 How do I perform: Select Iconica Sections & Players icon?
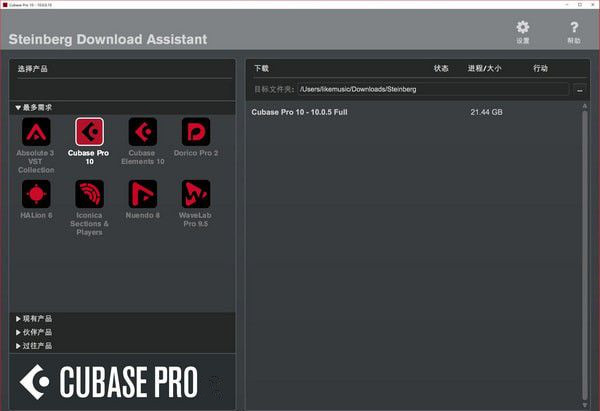pos(89,194)
